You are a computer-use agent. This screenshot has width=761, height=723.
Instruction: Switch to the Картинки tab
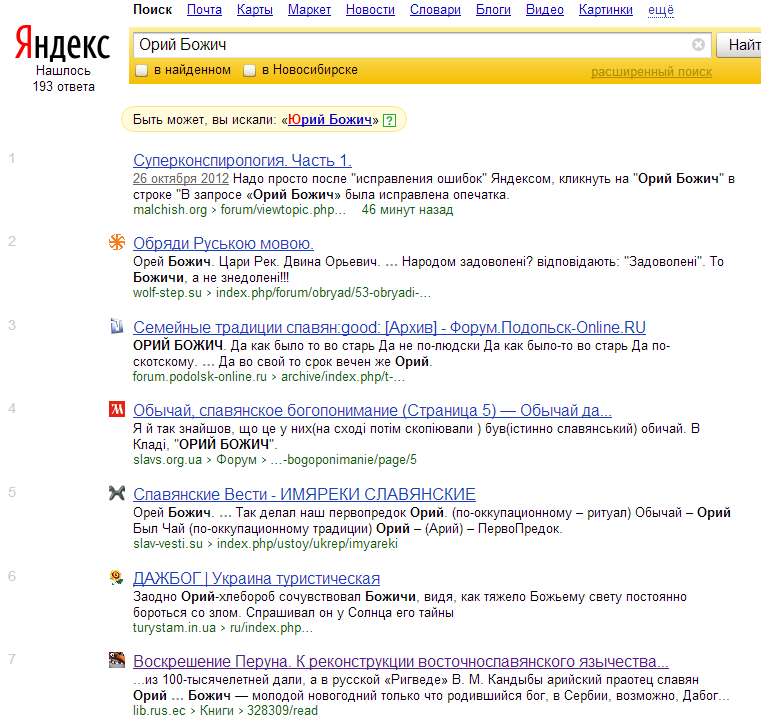coord(605,10)
